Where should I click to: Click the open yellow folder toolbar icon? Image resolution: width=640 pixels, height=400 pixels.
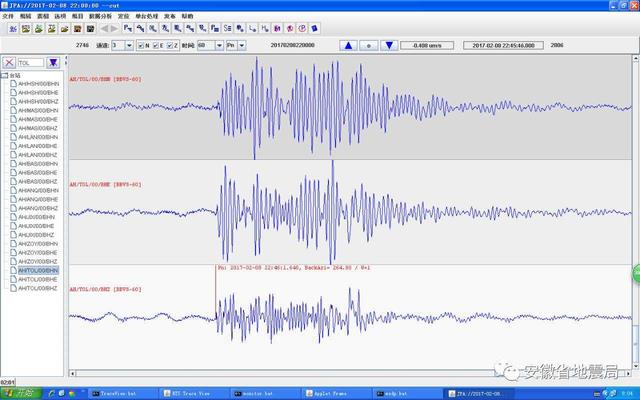(64, 29)
